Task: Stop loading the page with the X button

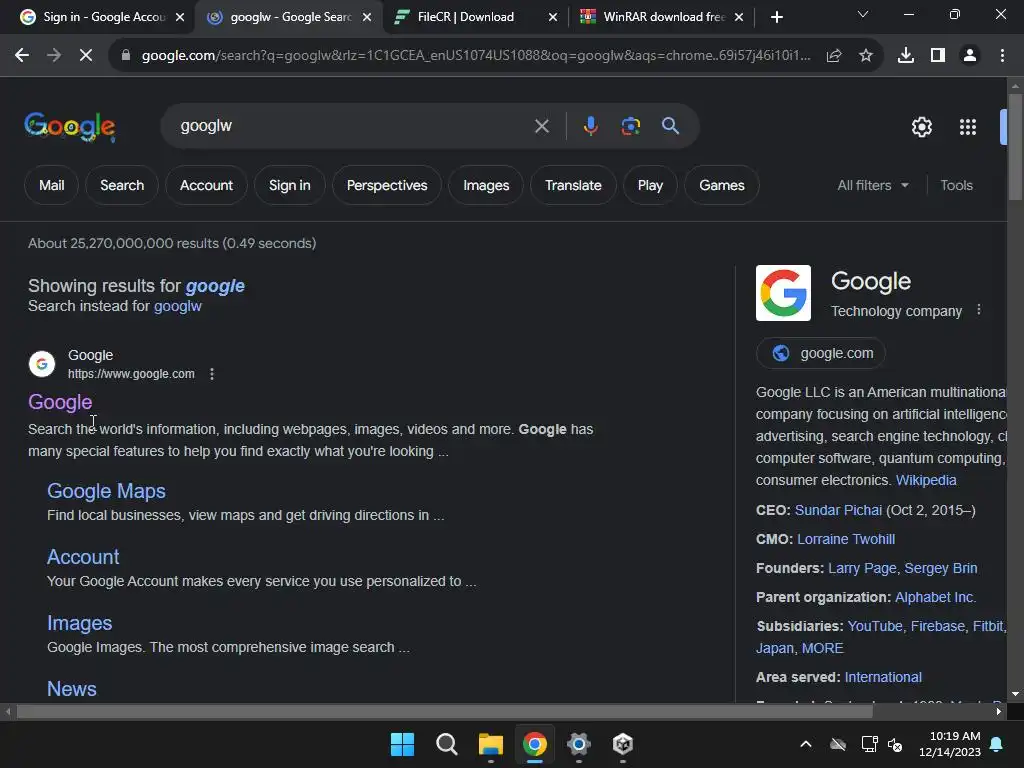Action: point(86,56)
